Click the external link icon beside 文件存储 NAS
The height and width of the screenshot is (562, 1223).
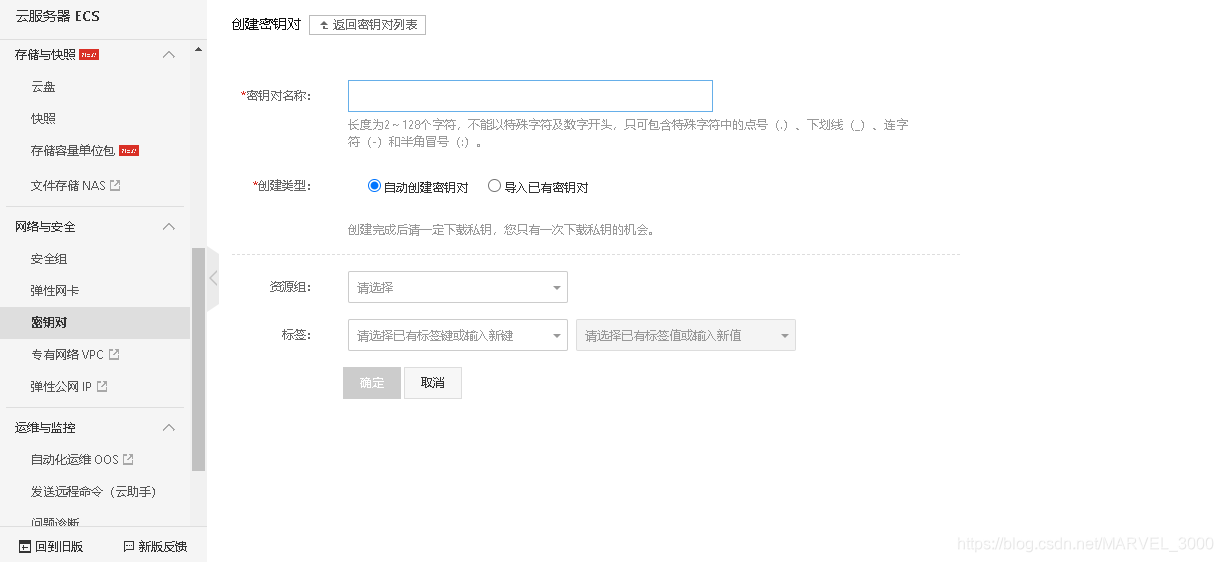[x=115, y=186]
